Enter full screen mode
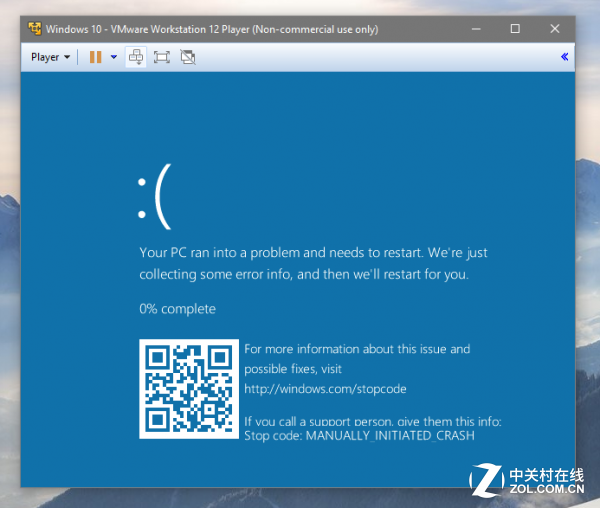 [162, 57]
